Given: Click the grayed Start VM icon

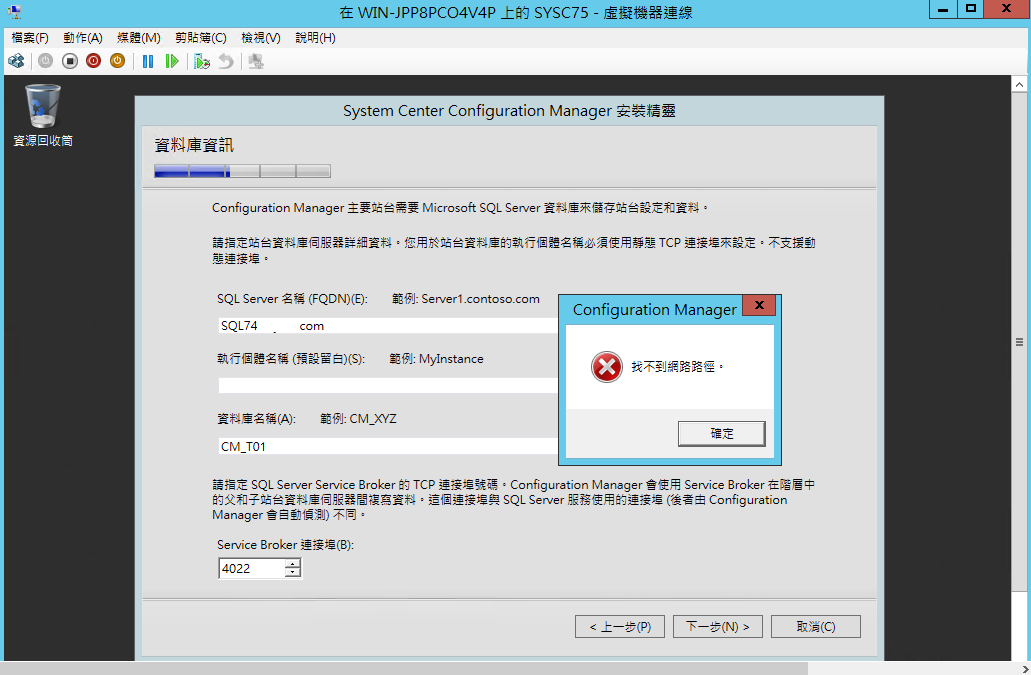Looking at the screenshot, I should (x=45, y=61).
